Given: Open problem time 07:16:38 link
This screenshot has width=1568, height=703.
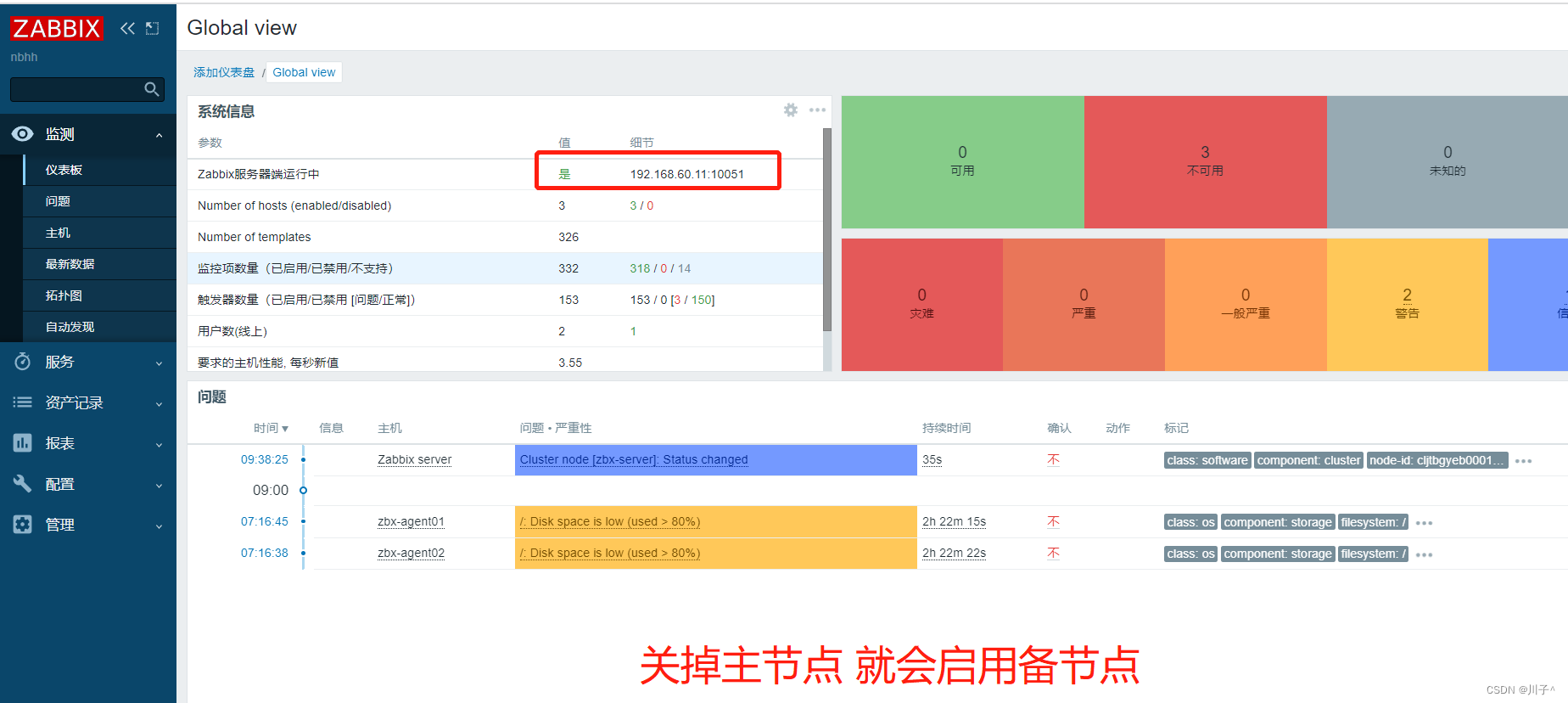Looking at the screenshot, I should [265, 553].
